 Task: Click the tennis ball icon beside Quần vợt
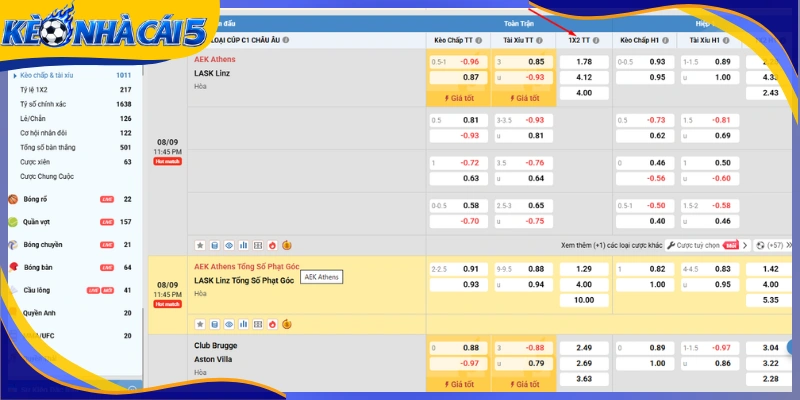(13, 222)
